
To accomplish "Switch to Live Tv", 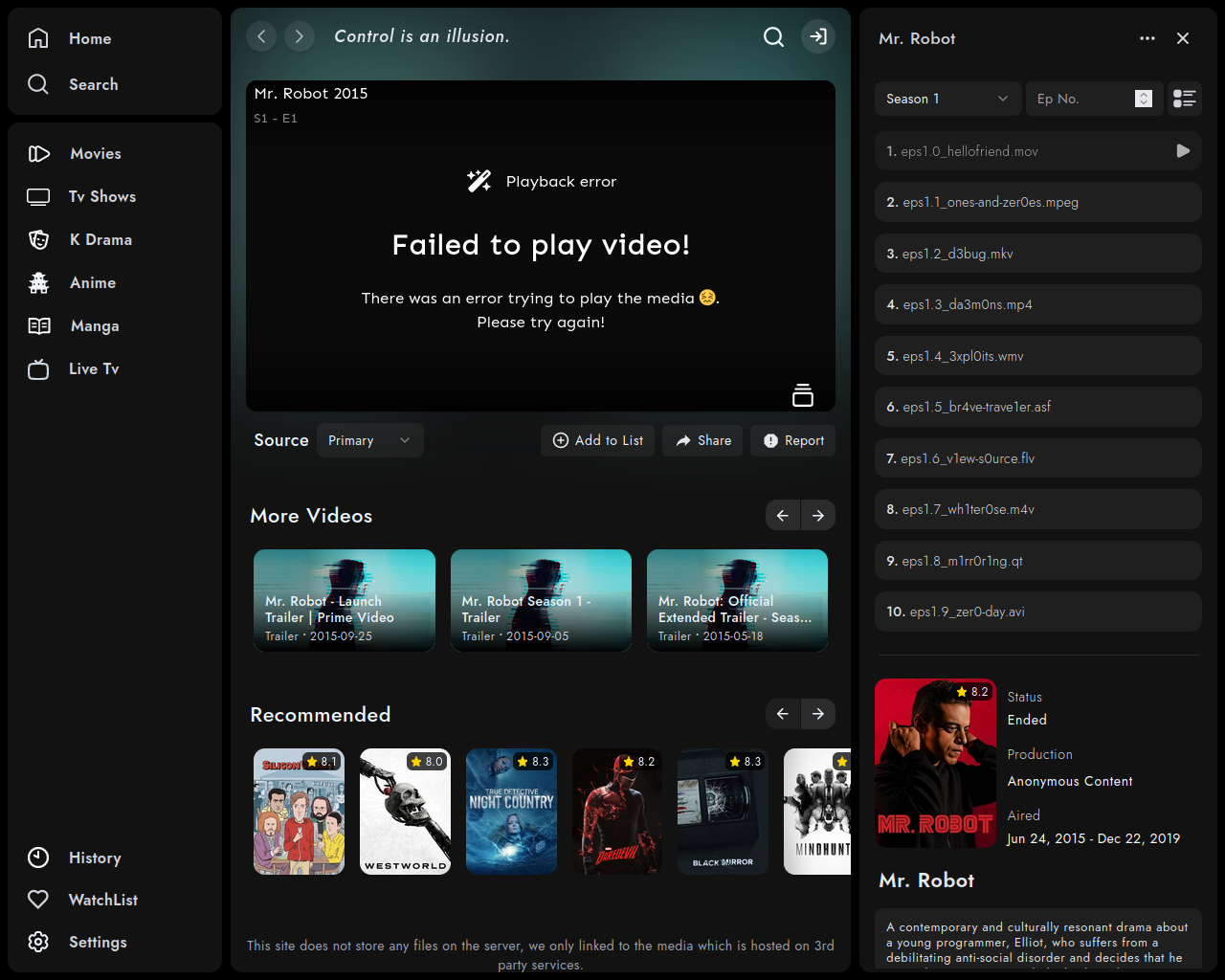I will tap(75, 368).
